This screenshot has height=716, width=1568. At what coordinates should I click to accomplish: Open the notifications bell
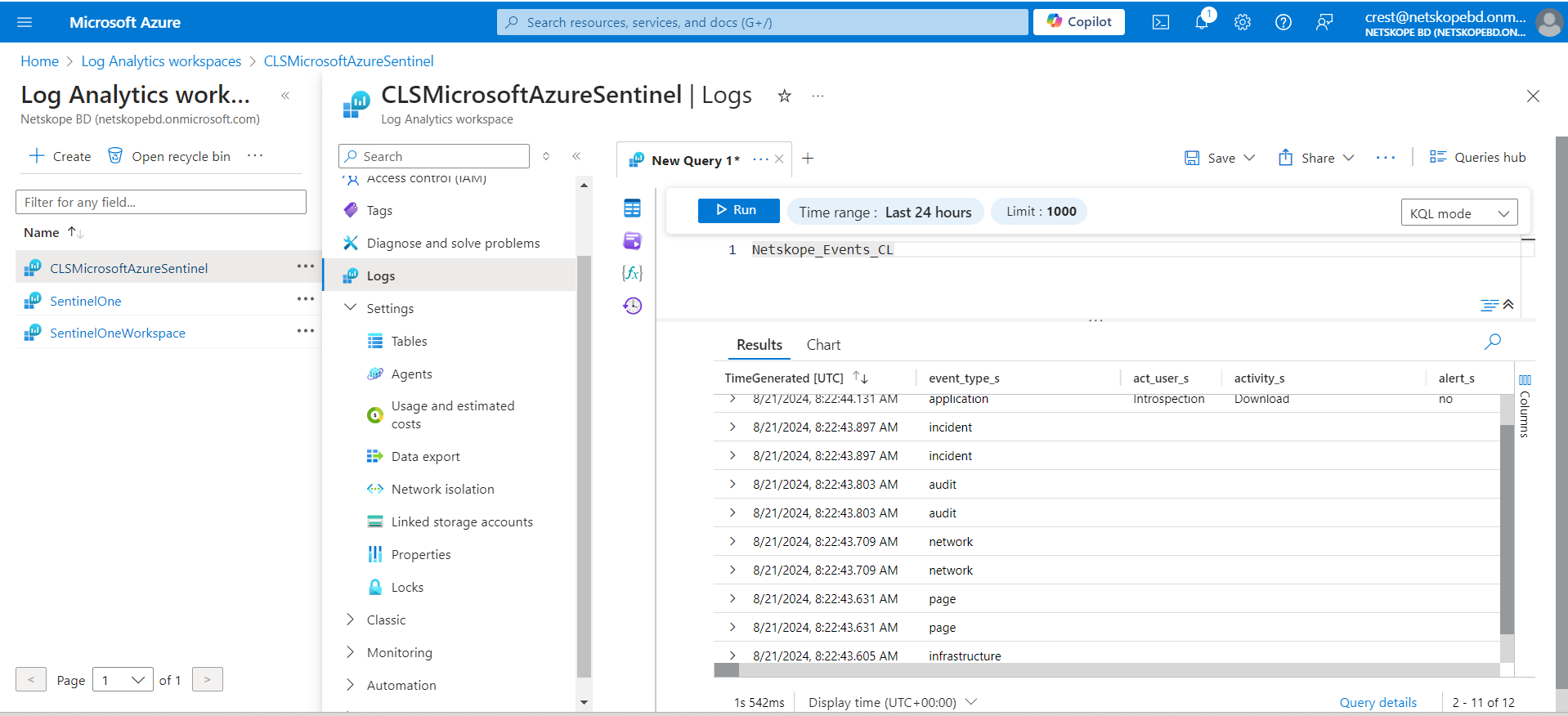click(1202, 22)
